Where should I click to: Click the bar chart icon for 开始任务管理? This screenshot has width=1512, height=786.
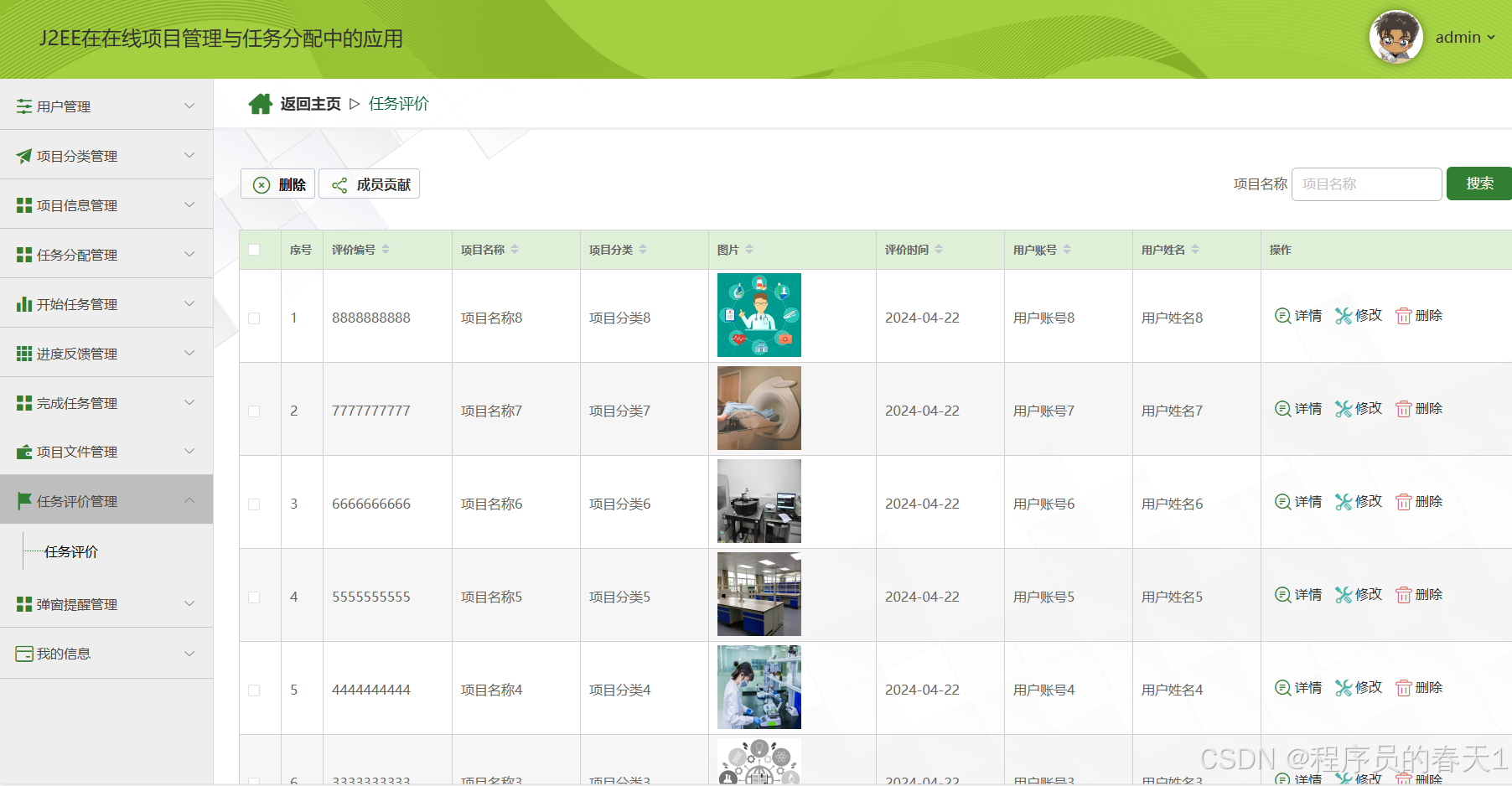tap(24, 304)
